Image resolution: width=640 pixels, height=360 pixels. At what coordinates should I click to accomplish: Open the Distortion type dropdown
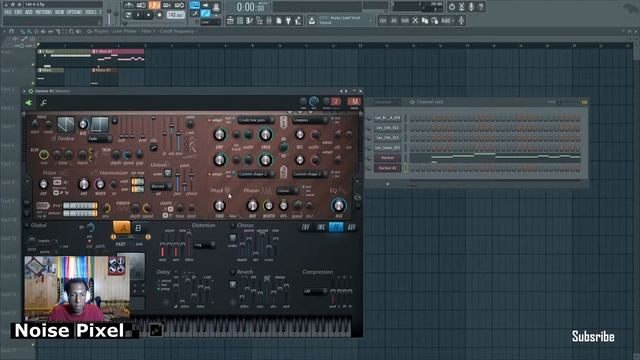pyautogui.click(x=204, y=245)
